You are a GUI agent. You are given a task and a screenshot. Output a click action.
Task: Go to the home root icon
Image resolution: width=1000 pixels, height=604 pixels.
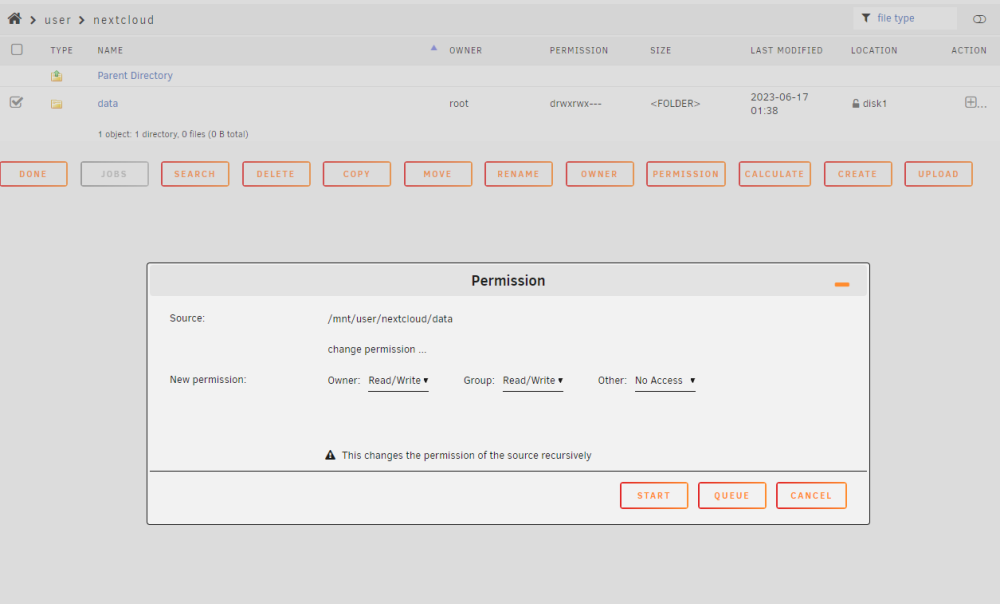(15, 18)
